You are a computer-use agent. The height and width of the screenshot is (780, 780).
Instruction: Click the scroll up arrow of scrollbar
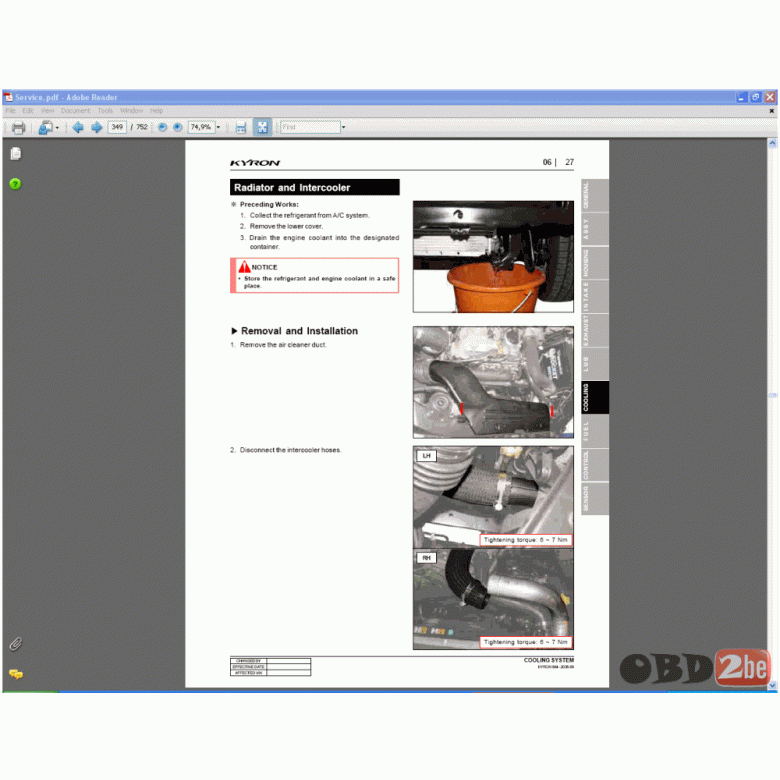pos(772,143)
